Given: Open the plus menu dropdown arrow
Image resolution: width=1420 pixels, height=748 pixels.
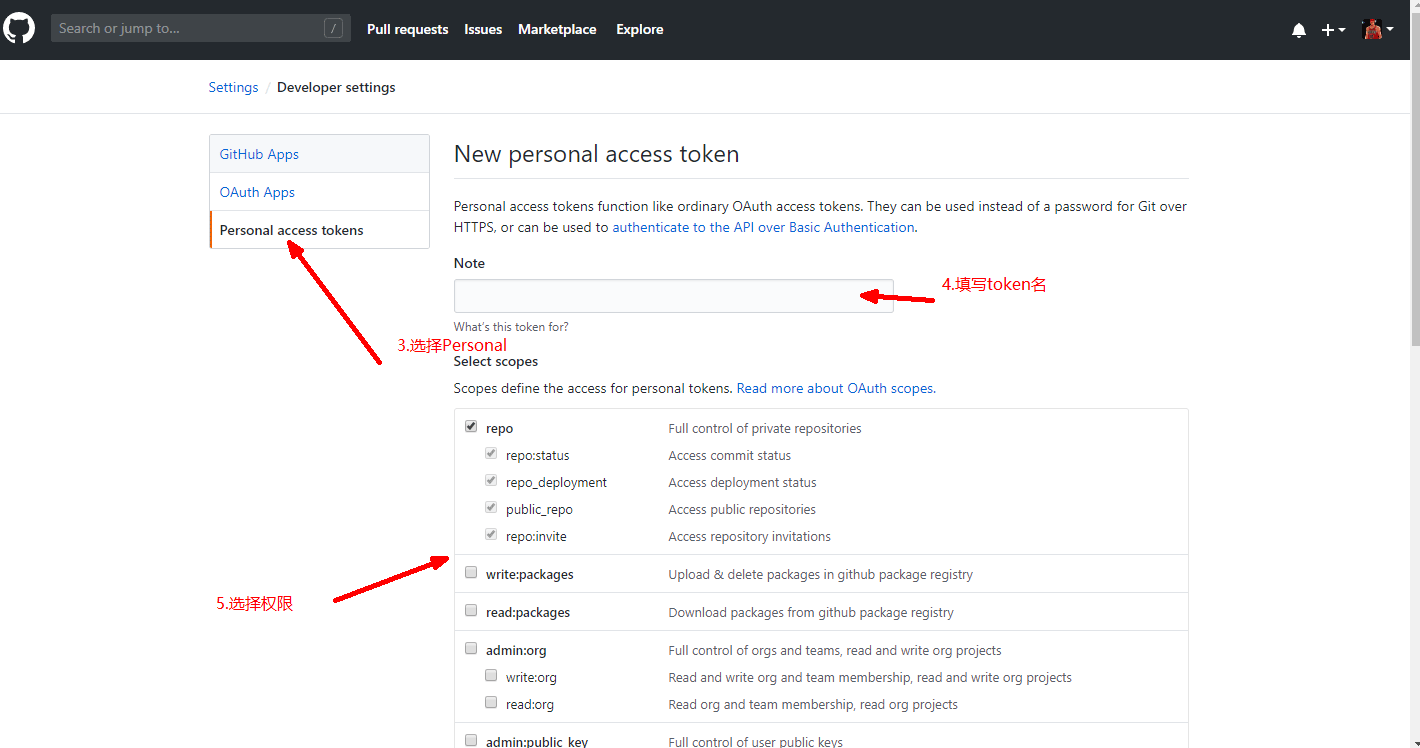Looking at the screenshot, I should click(x=1340, y=30).
